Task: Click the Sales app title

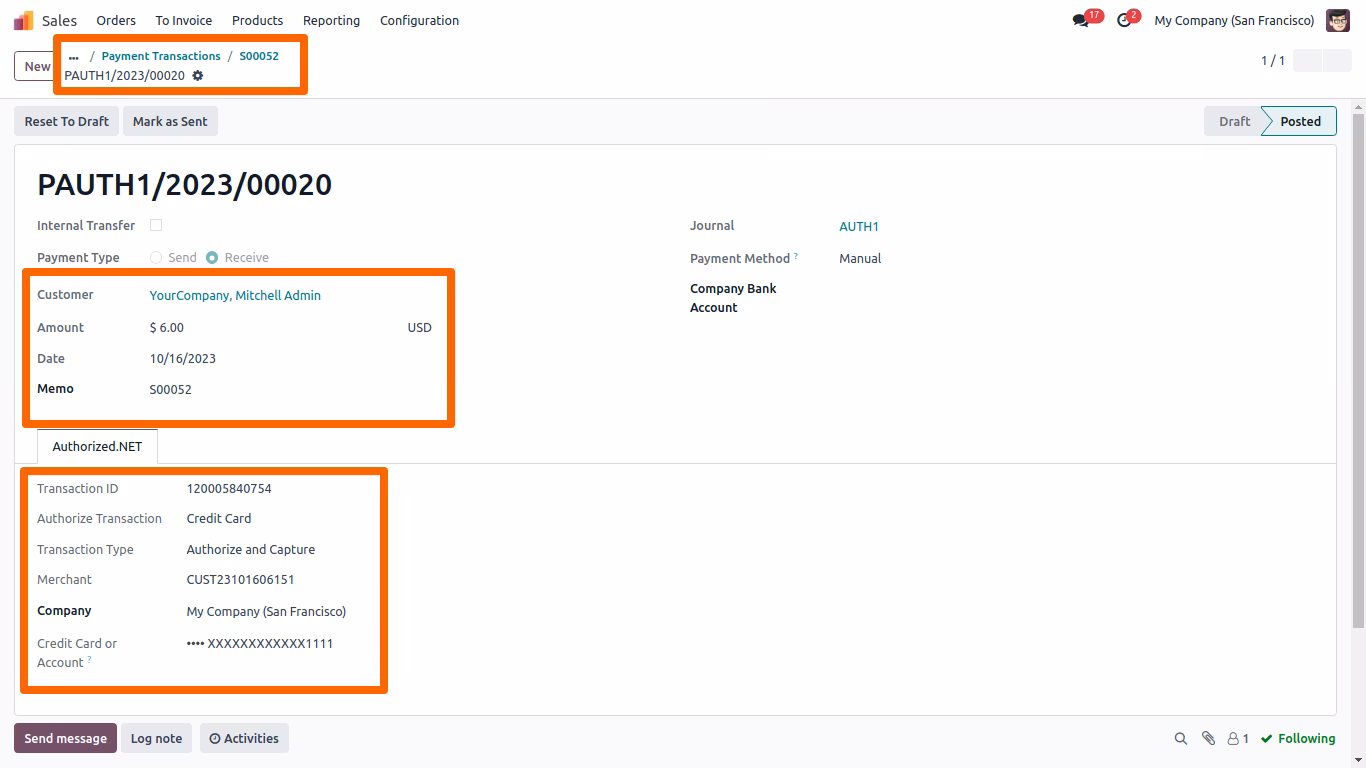Action: [x=59, y=20]
